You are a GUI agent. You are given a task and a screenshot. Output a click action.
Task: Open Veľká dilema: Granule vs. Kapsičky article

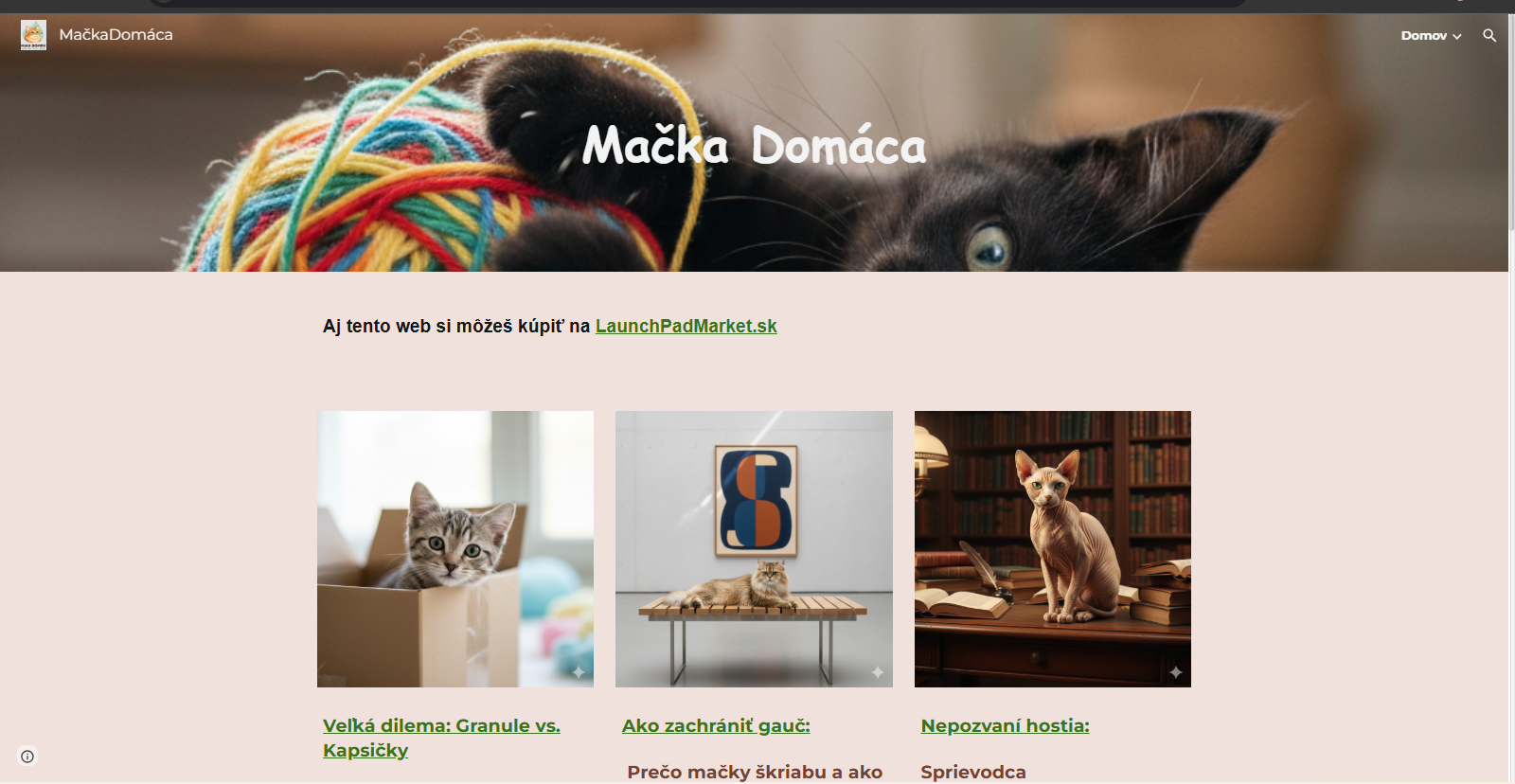pos(441,738)
